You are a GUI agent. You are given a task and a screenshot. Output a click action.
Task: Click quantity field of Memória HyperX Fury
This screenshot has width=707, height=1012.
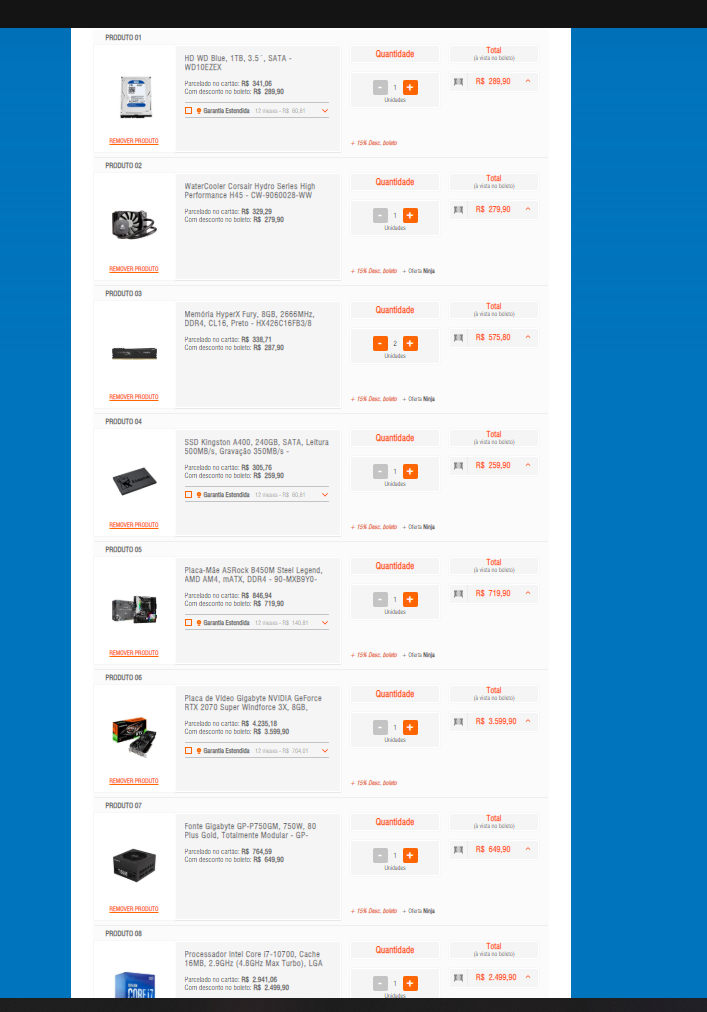(395, 343)
